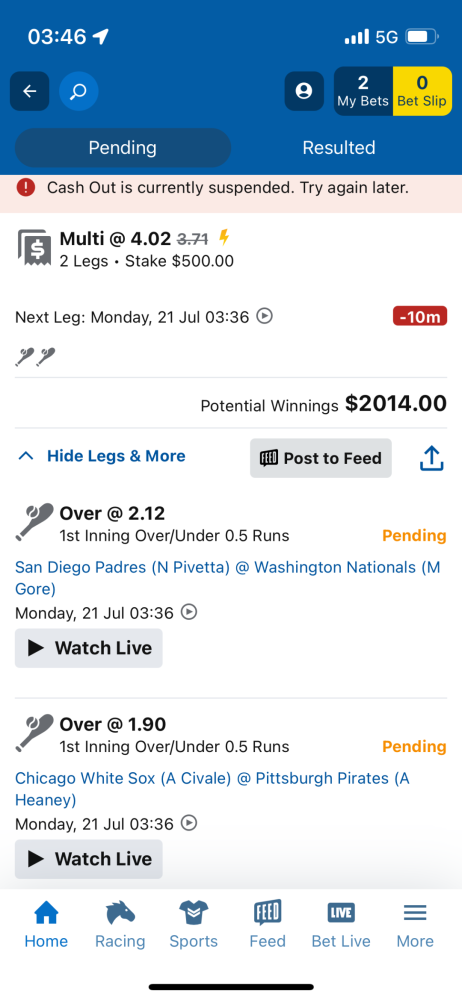
Task: Go to the Home tab
Action: pyautogui.click(x=46, y=925)
